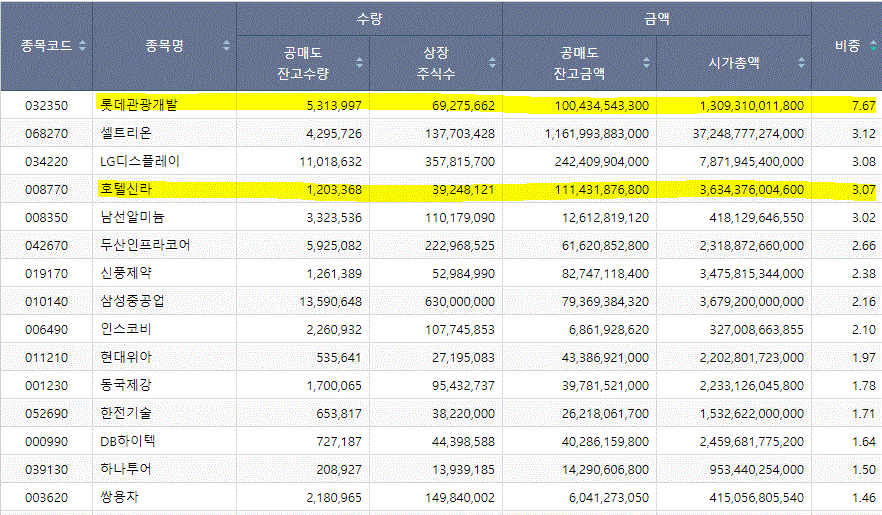Image resolution: width=882 pixels, height=515 pixels.
Task: Click stock code 042670
Action: click(x=46, y=246)
